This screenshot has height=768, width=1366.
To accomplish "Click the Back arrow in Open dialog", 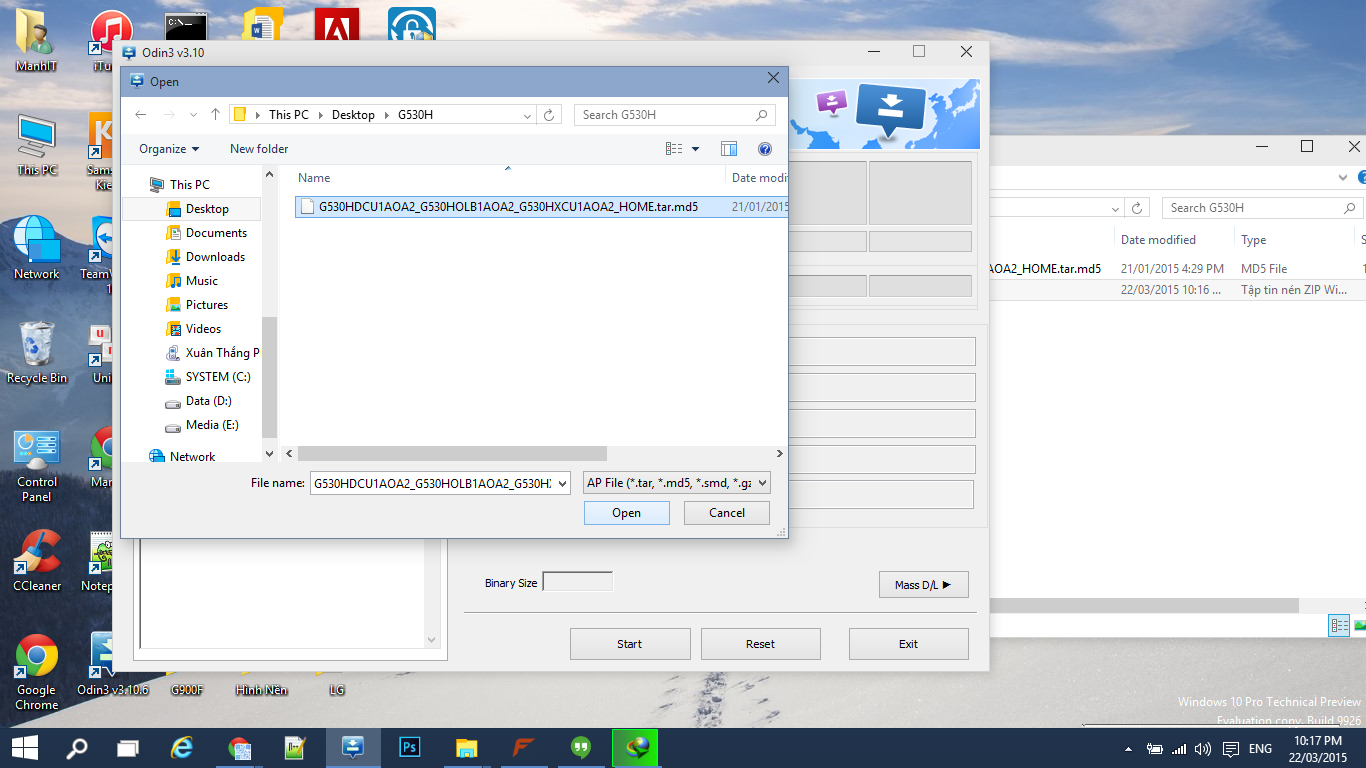I will tap(141, 115).
